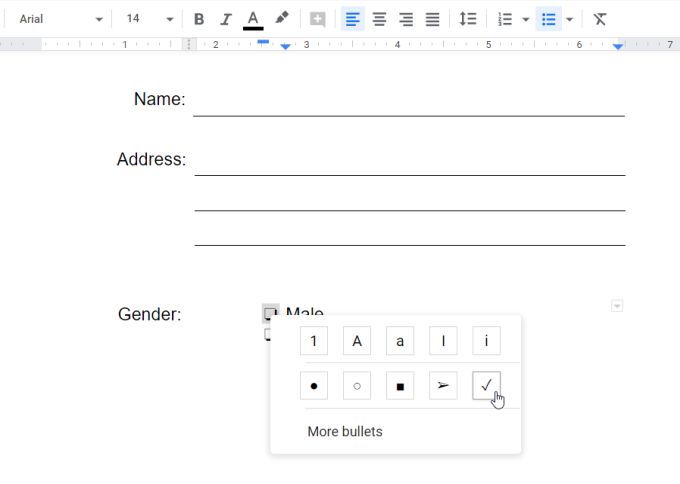680x484 pixels.
Task: Open the text color picker
Action: tap(253, 19)
